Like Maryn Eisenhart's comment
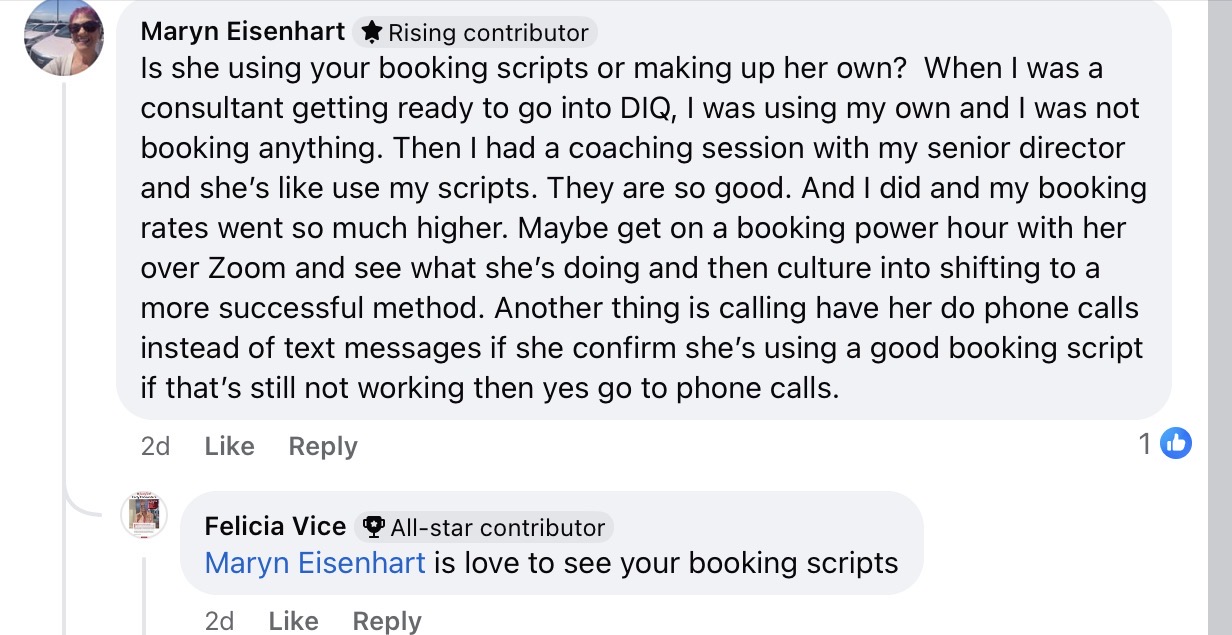Viewport: 1232px width, 635px height. tap(229, 446)
